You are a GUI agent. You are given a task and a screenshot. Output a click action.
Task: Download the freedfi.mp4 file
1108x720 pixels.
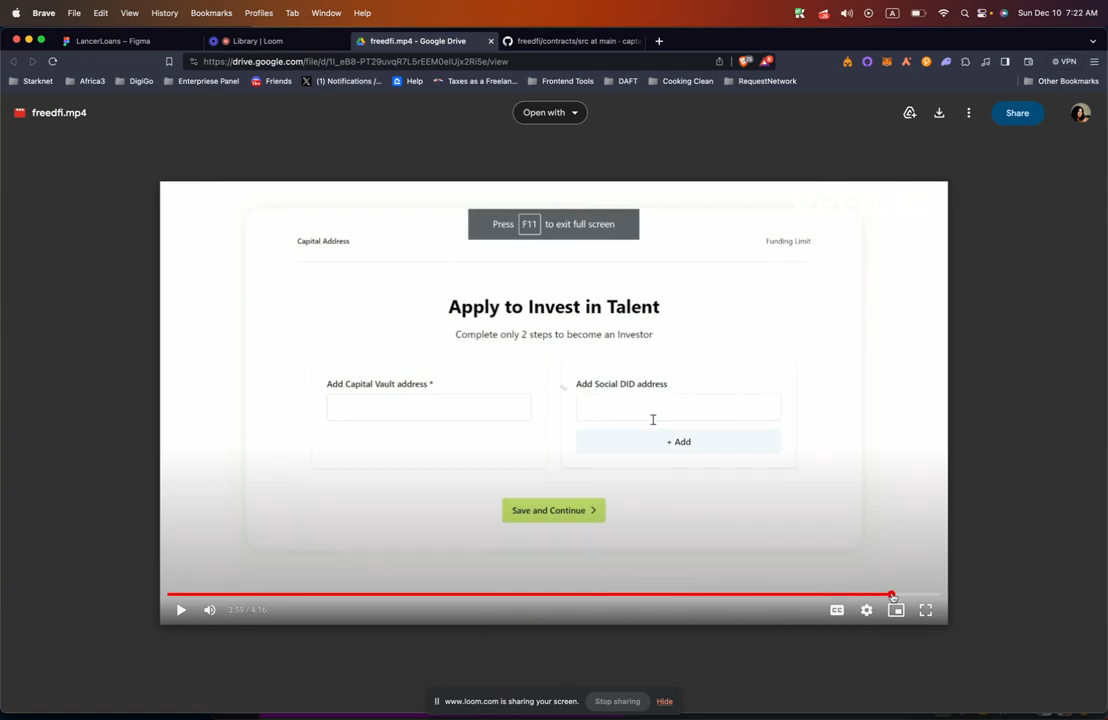[x=939, y=112]
